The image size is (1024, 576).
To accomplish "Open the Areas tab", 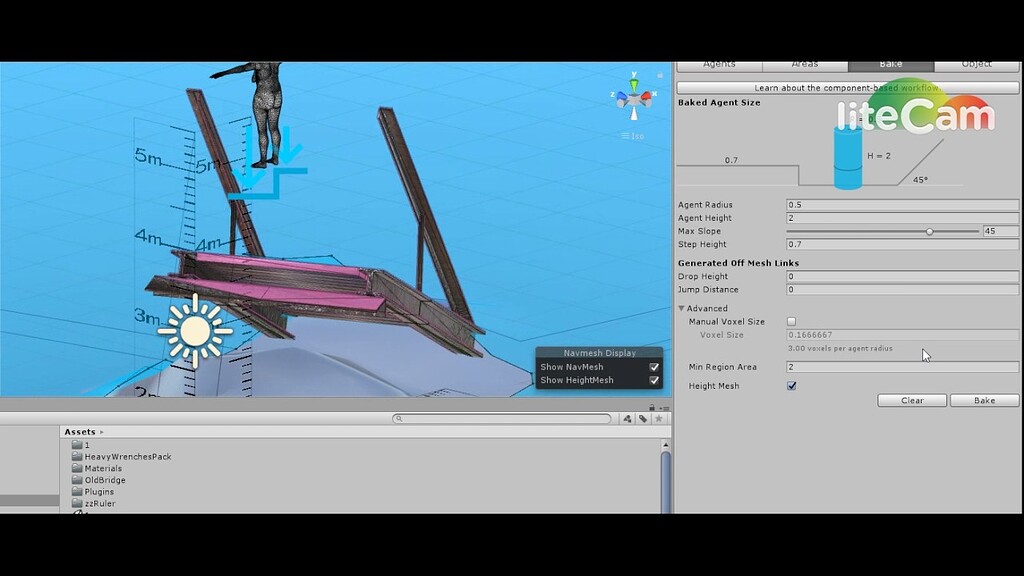I will point(803,63).
